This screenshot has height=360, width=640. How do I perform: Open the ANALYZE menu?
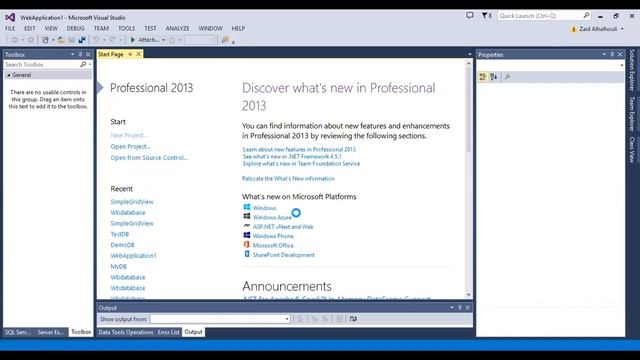coord(177,29)
